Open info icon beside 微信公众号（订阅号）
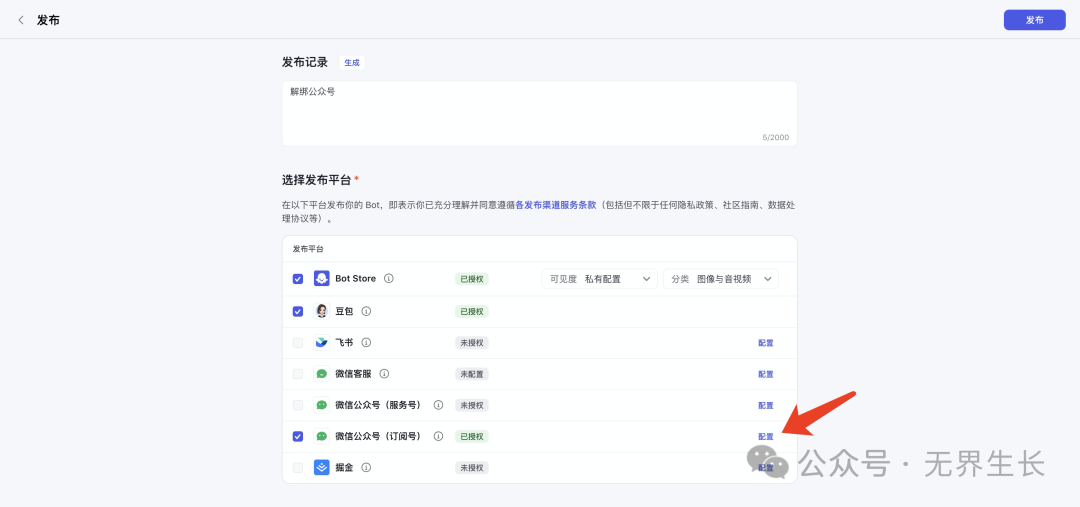Screen dimensions: 1080x507 pos(438,436)
